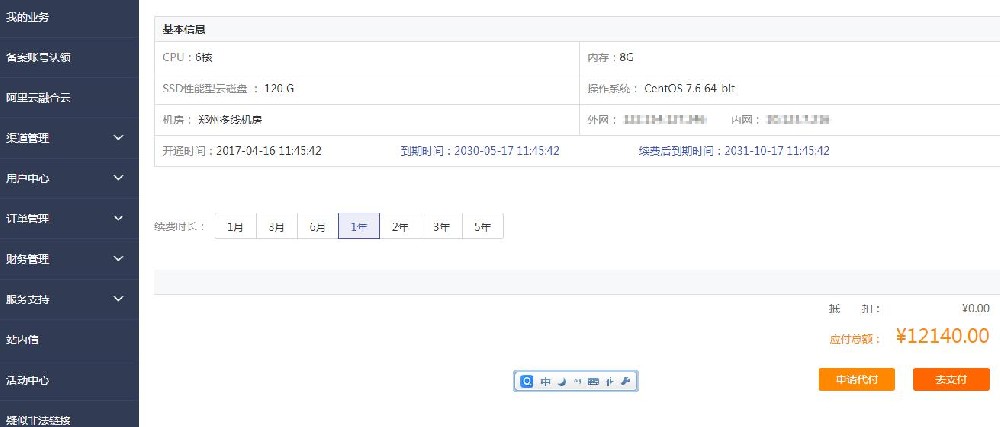Select the 6月 renewal duration

(x=318, y=226)
